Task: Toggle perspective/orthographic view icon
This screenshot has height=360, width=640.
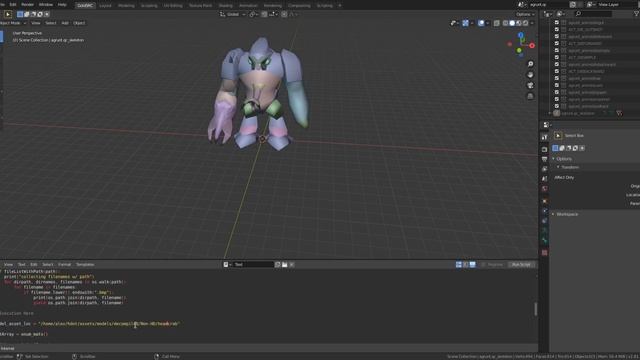Action: (x=530, y=96)
